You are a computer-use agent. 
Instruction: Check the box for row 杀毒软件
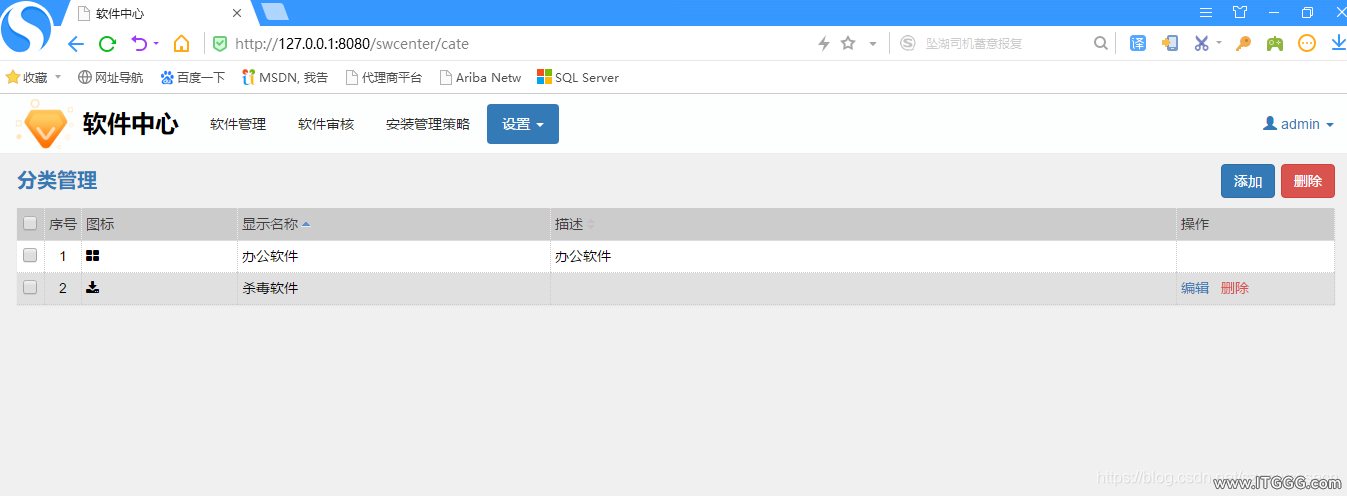pos(30,287)
